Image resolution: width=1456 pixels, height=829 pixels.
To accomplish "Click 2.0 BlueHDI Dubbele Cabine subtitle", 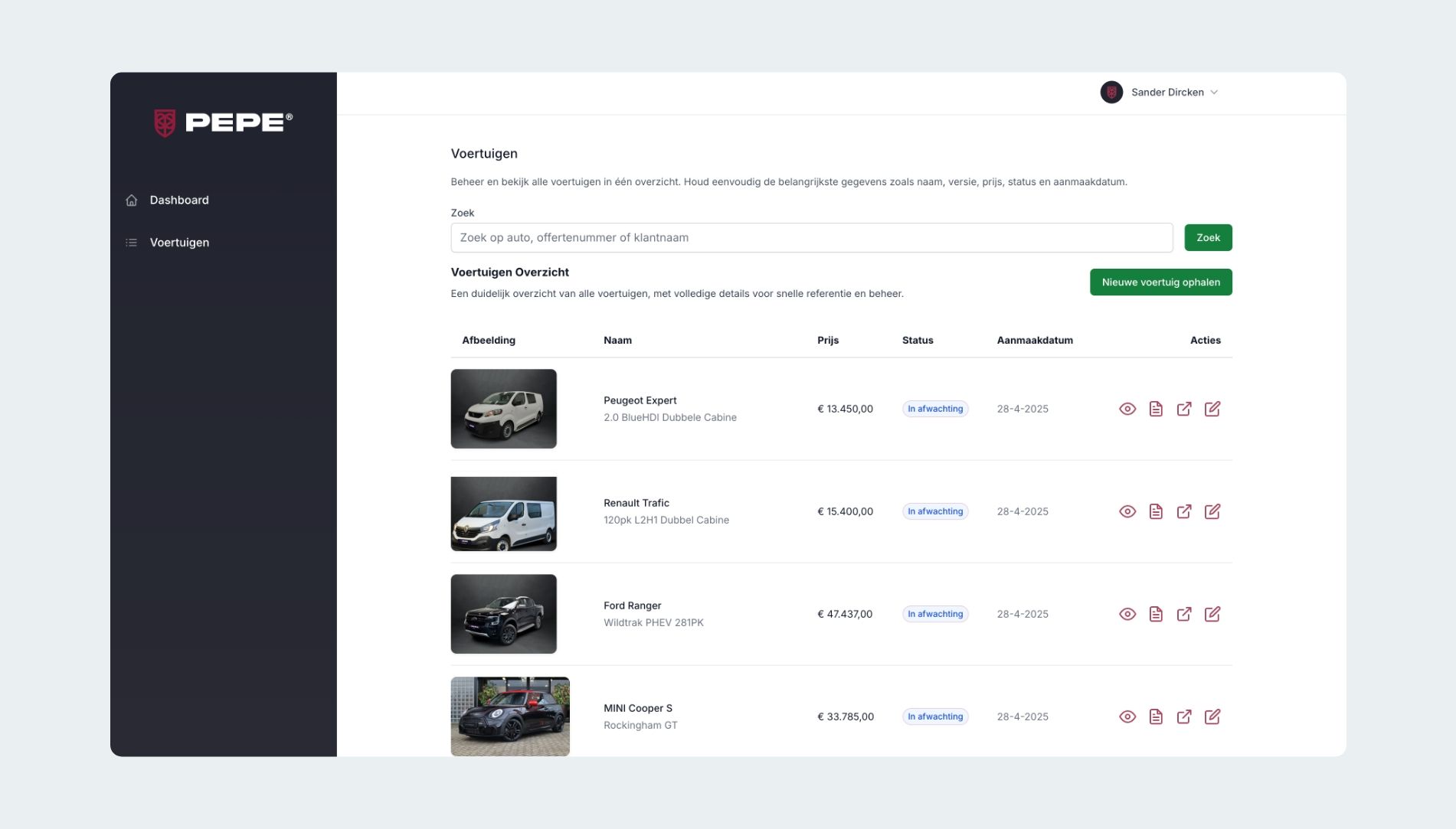I will [x=670, y=417].
